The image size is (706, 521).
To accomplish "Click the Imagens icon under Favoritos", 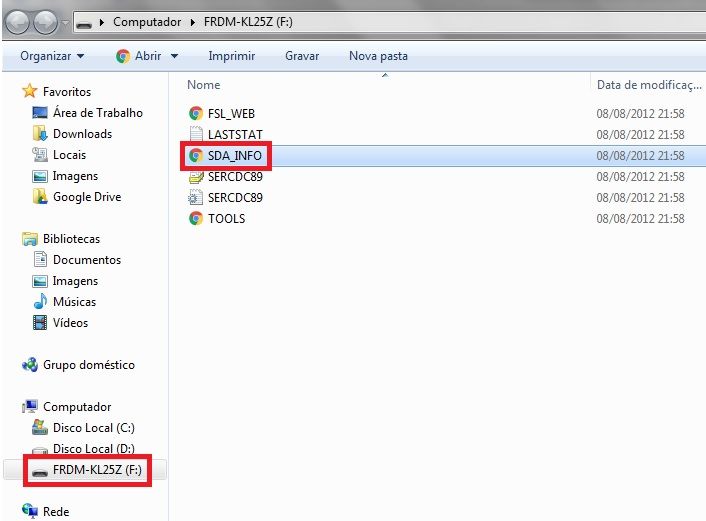I will (40, 176).
